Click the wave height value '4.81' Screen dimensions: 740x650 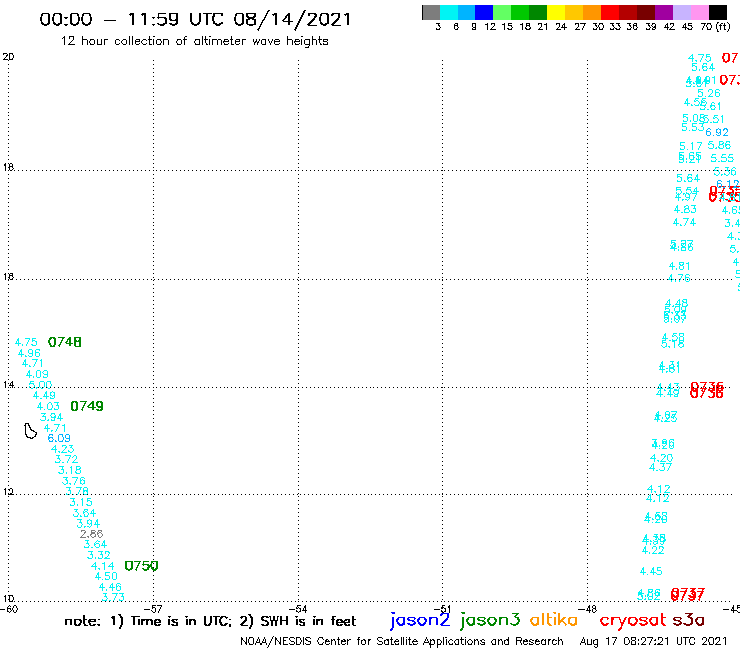click(680, 266)
